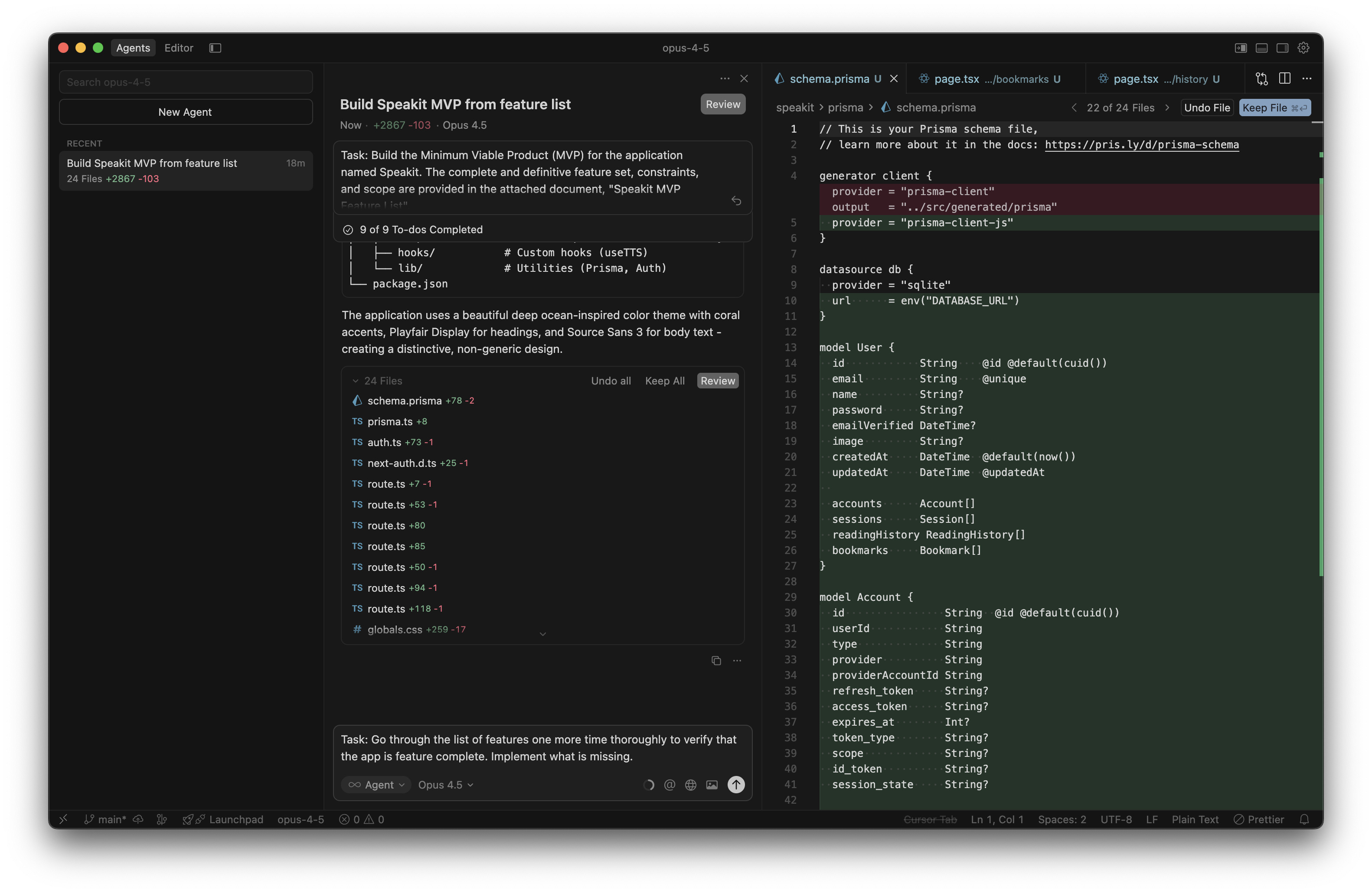Click the globe web search icon
The height and width of the screenshot is (893, 1372).
click(691, 785)
